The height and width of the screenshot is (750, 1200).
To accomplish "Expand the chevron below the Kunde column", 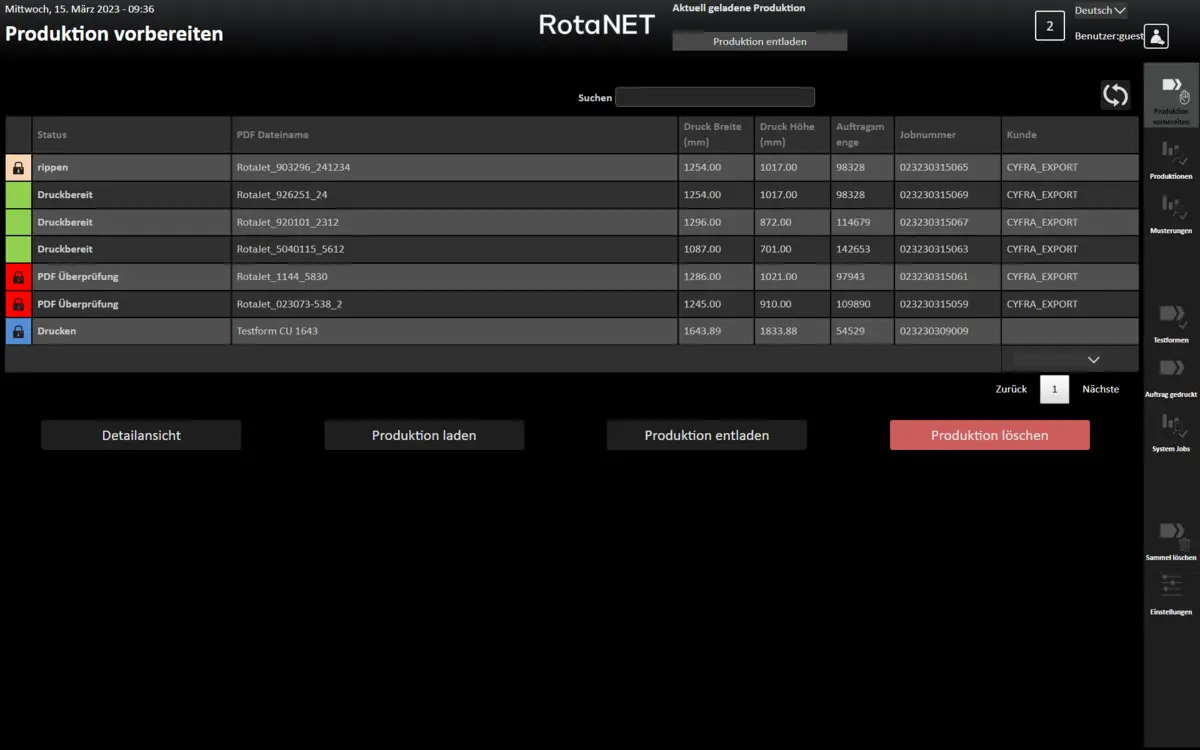I will pos(1093,359).
